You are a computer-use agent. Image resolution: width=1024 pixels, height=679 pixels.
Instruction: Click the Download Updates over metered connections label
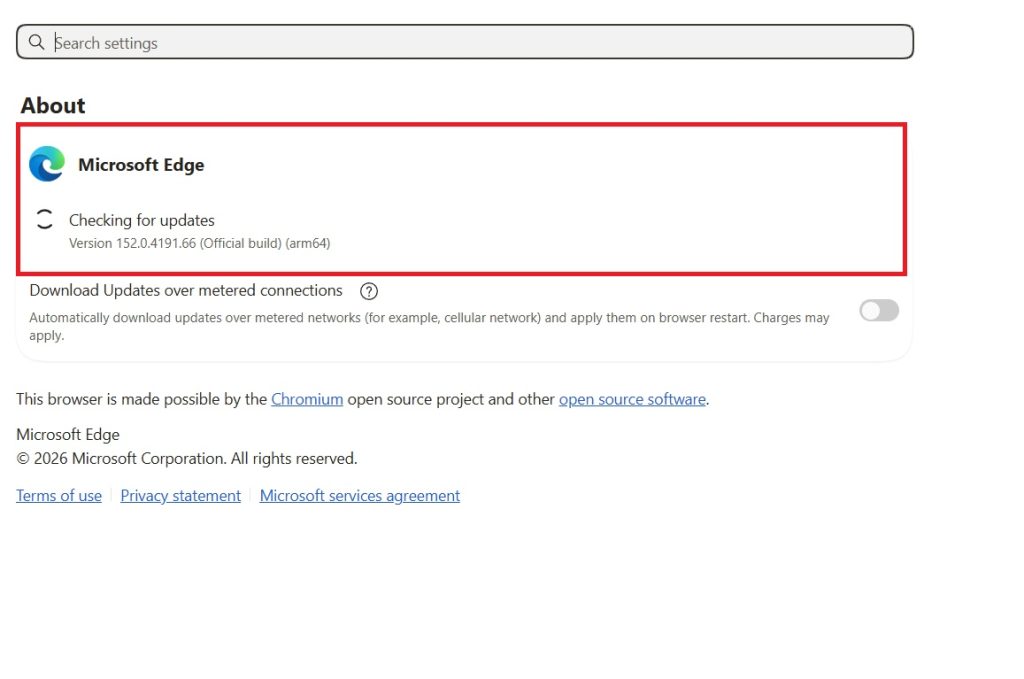[186, 291]
